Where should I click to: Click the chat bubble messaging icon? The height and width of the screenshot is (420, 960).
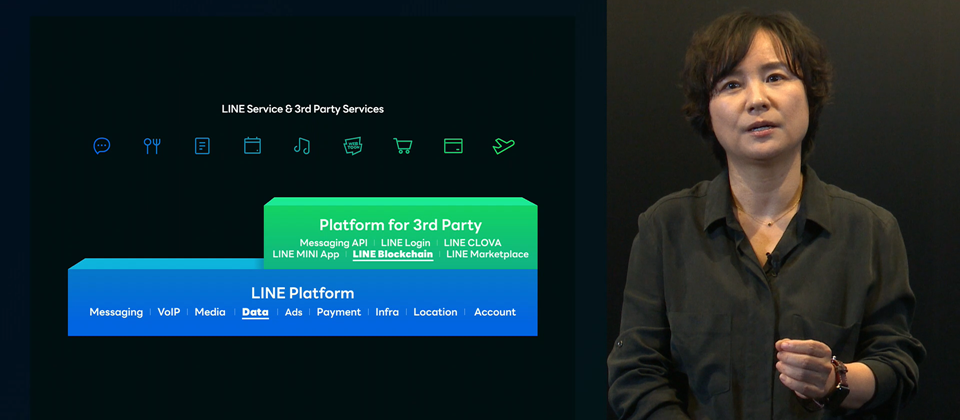pyautogui.click(x=102, y=146)
